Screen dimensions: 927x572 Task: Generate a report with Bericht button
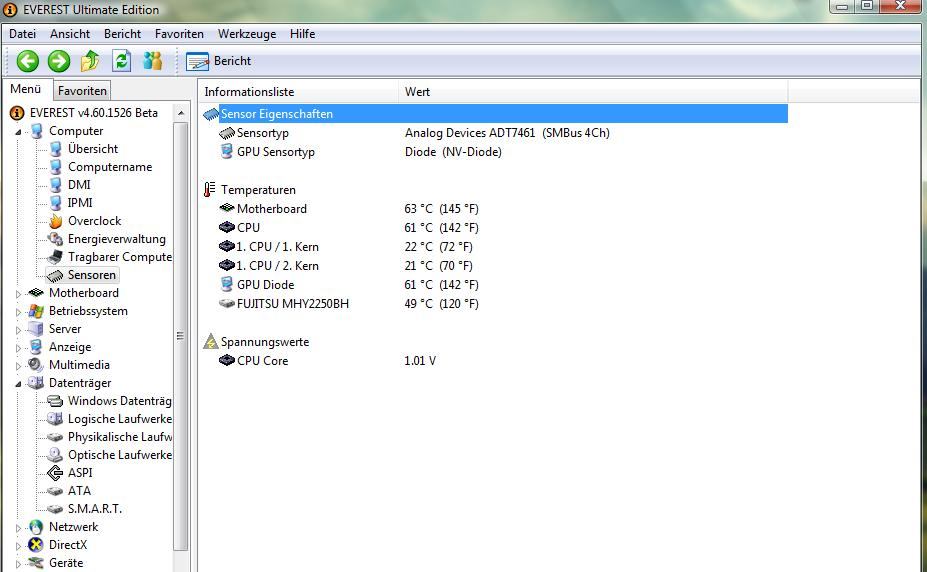(x=219, y=61)
